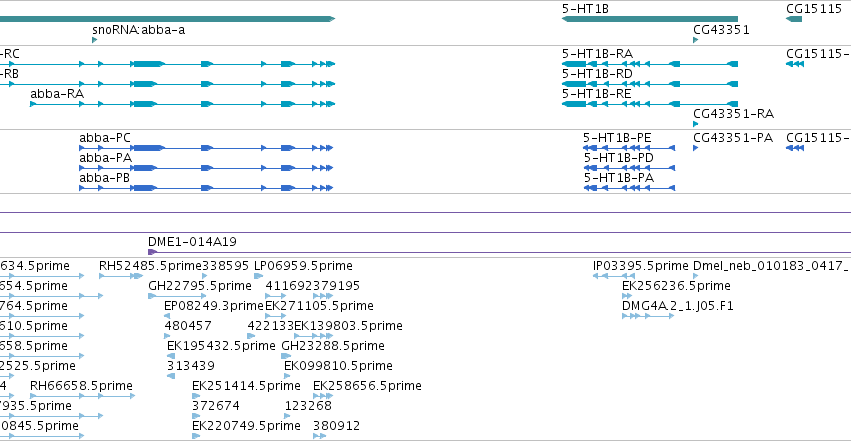Select the CG15115 gene feature
851x441 pixels.
point(793,19)
